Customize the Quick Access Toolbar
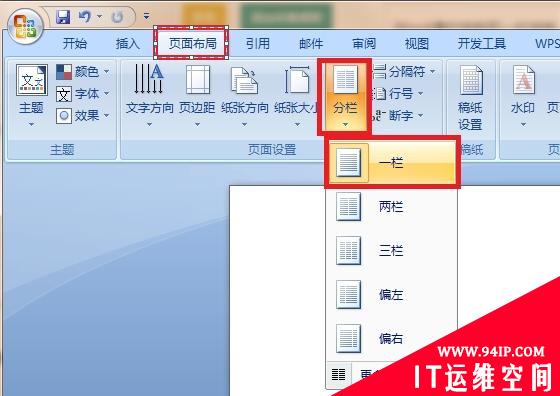The image size is (560, 396). coord(146,16)
